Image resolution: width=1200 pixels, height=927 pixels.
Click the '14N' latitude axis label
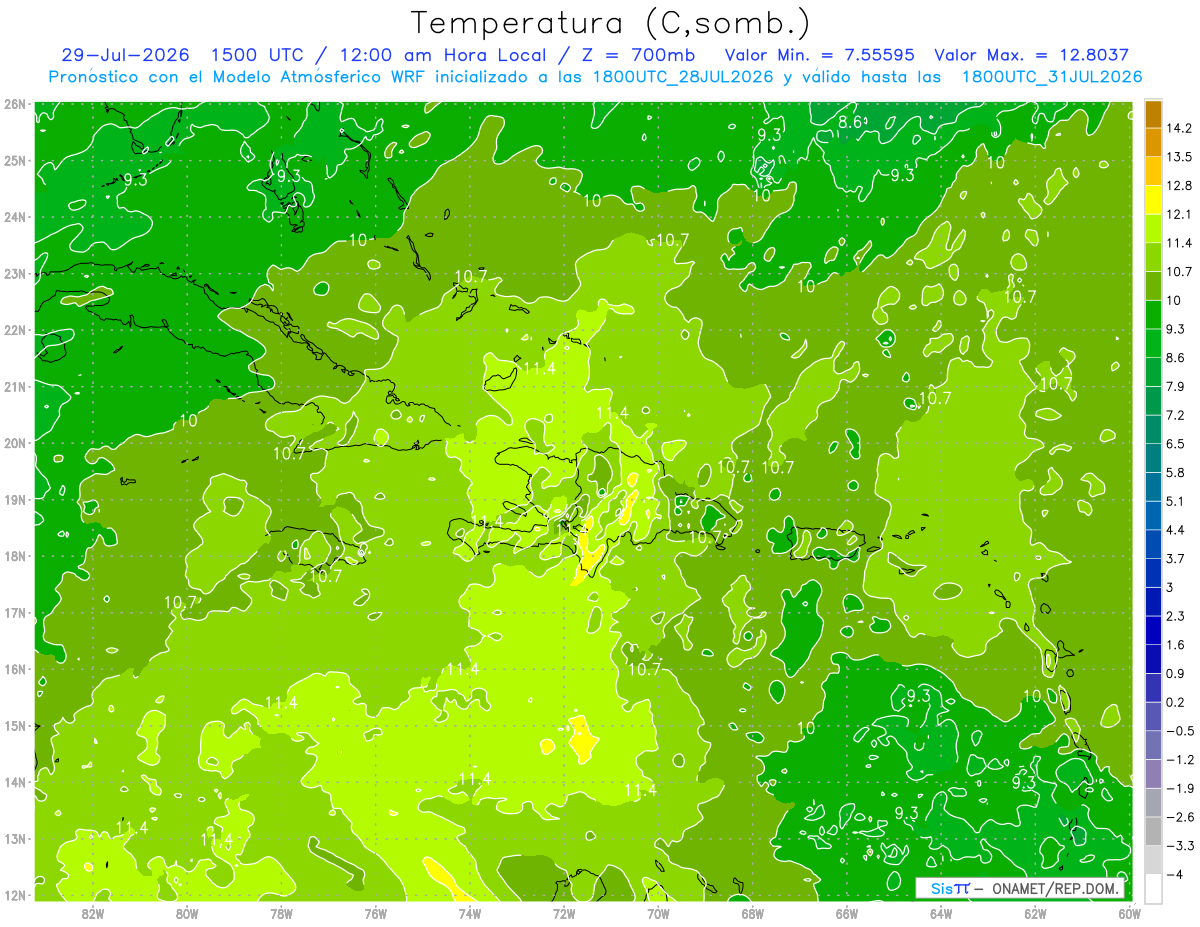click(x=14, y=782)
